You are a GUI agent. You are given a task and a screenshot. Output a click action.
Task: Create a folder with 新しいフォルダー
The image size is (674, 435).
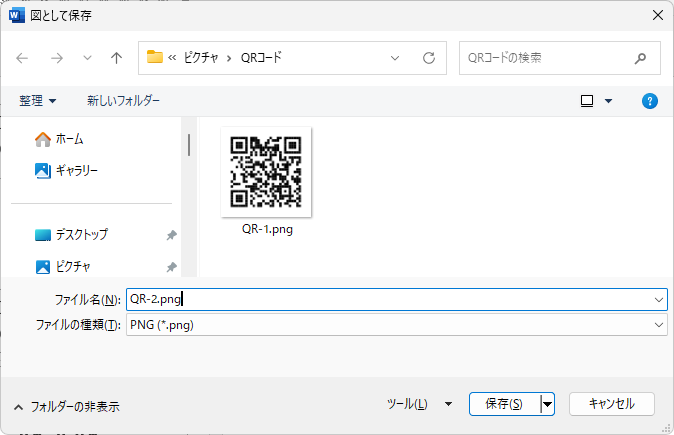pos(123,101)
